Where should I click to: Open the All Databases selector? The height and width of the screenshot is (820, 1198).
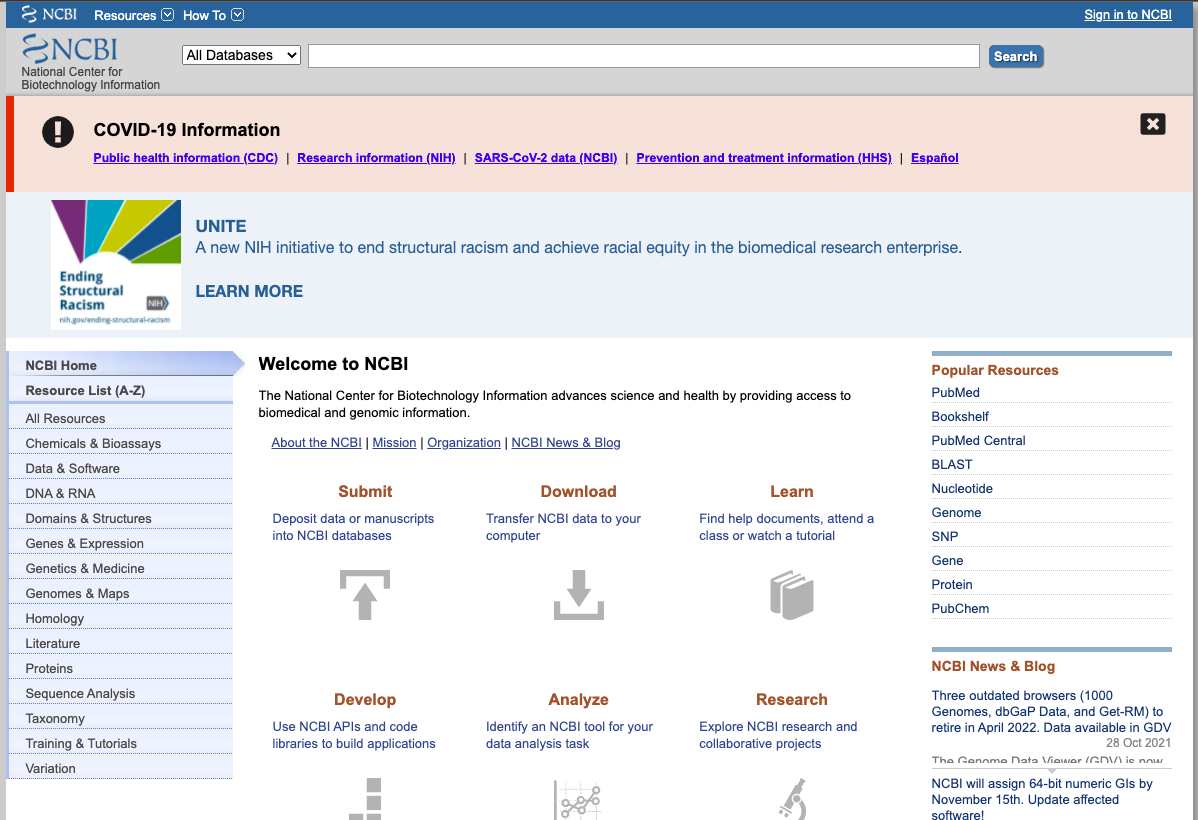point(241,55)
